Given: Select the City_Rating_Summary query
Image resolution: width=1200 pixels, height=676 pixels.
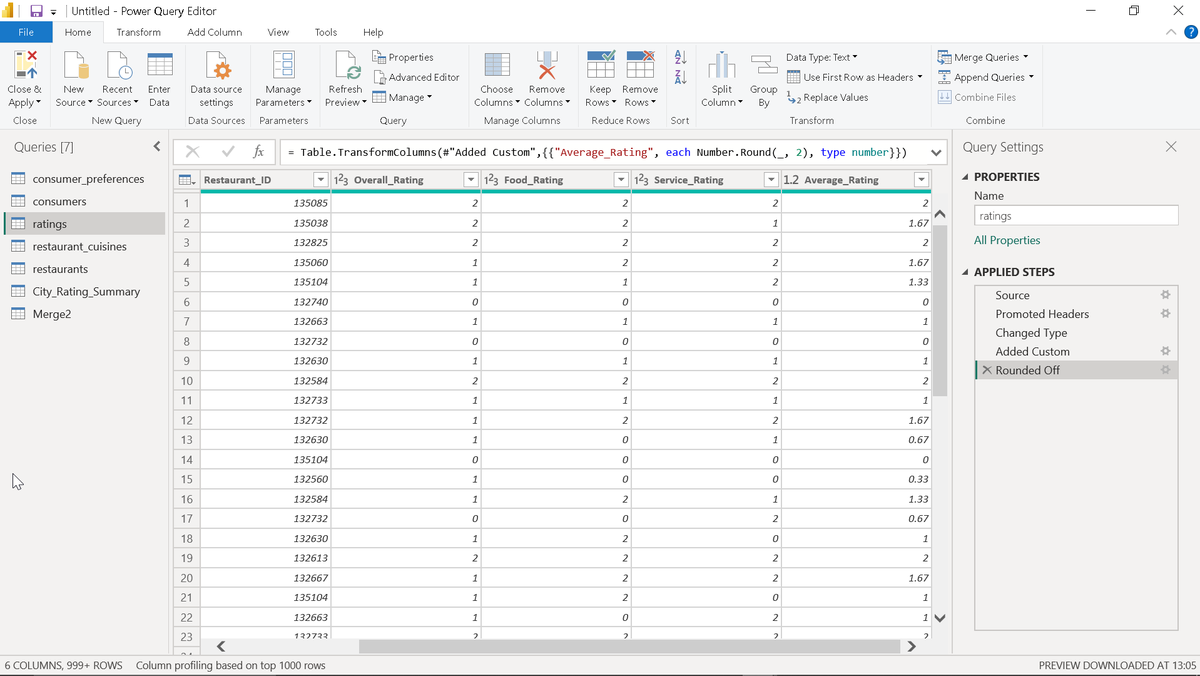Looking at the screenshot, I should (x=84, y=292).
